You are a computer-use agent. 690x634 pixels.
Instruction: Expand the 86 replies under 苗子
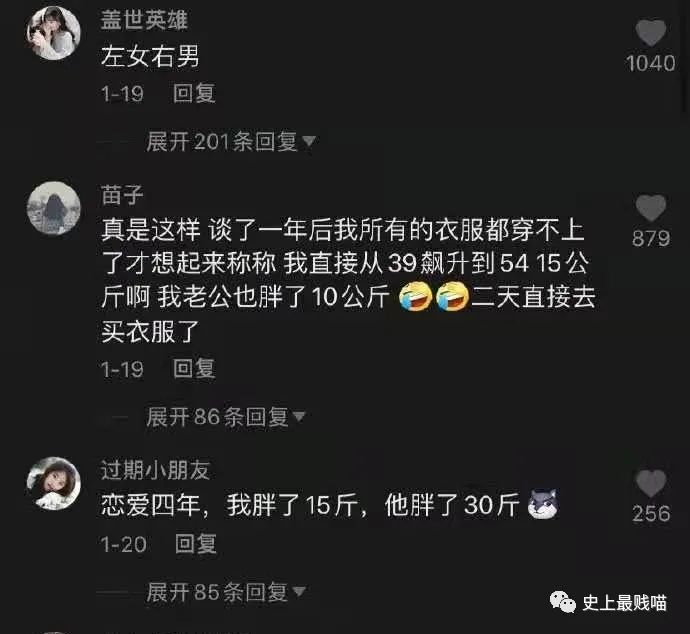226,417
